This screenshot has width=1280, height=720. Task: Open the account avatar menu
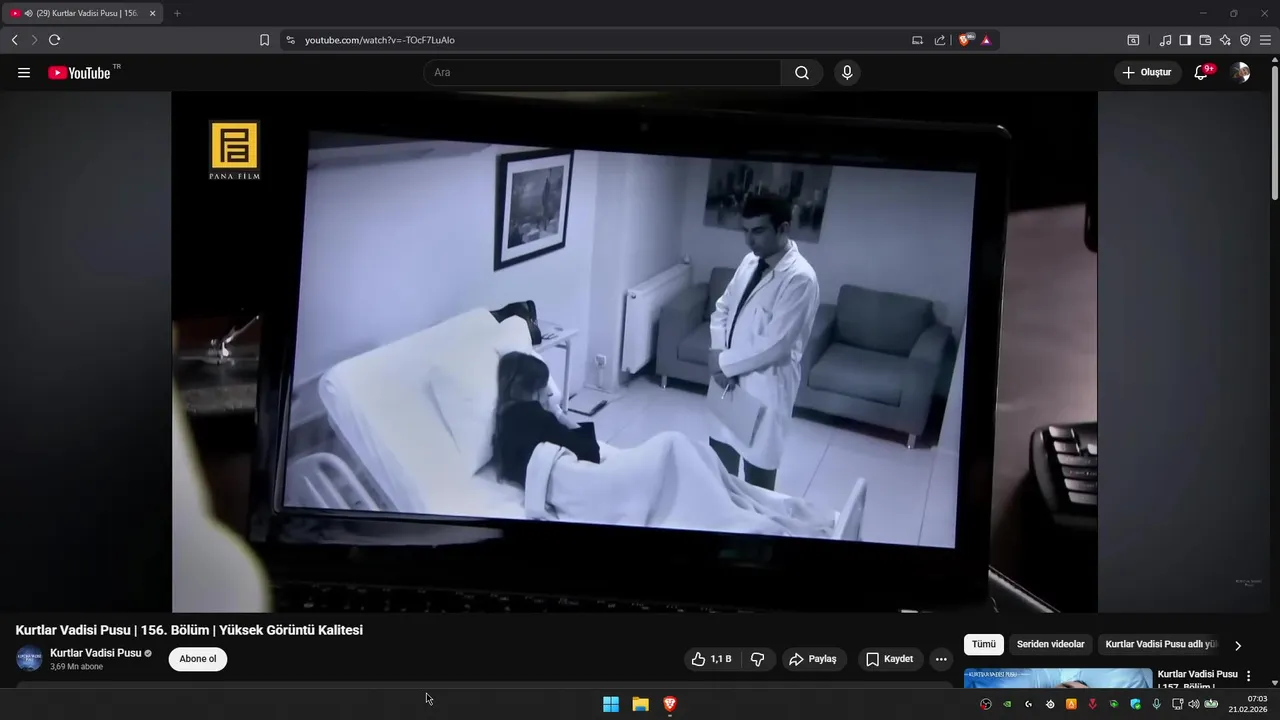click(x=1240, y=72)
